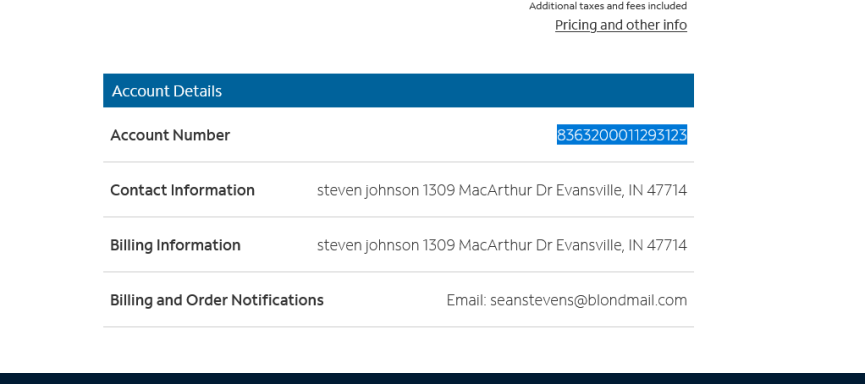Click the Email: prefix in notifications row

(466, 300)
